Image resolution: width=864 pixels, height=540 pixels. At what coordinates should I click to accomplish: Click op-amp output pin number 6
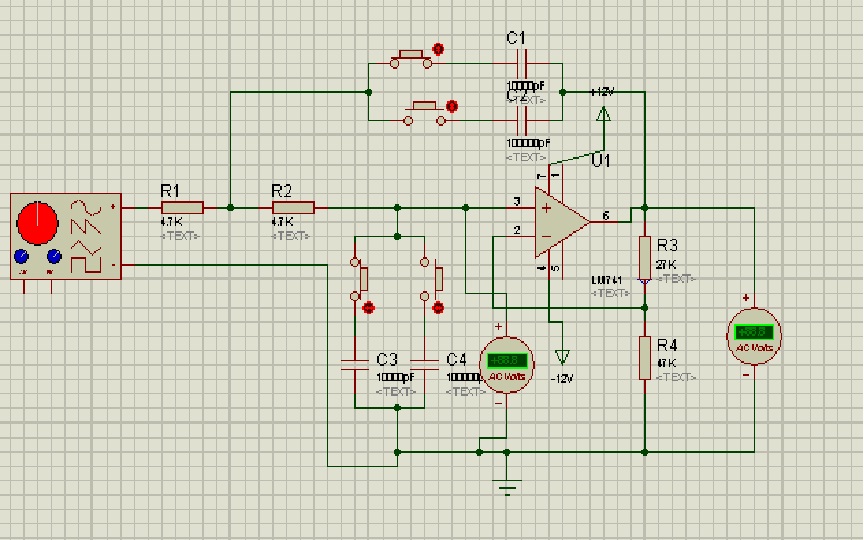[606, 215]
